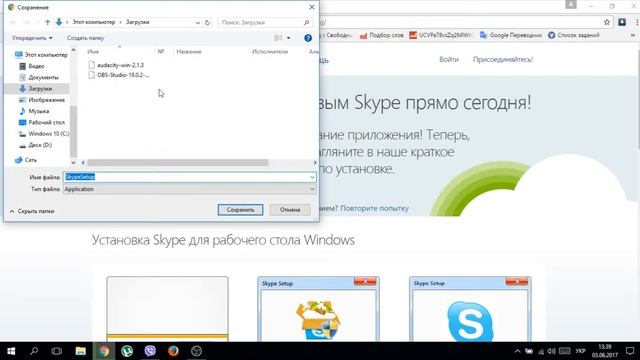640x360 pixels.
Task: Click Отмена button
Action: click(290, 210)
